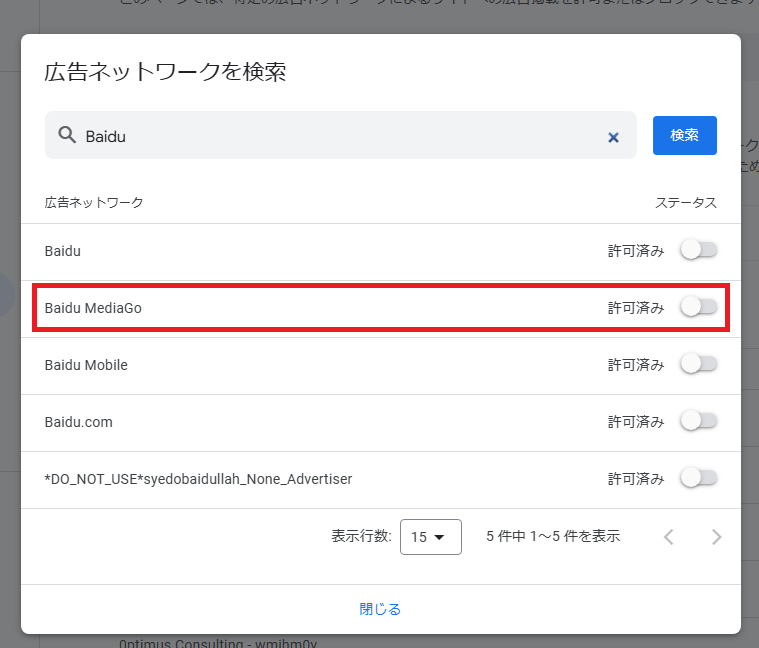Clear the Baidu search text
Viewport: 759px width, 648px height.
coord(613,137)
